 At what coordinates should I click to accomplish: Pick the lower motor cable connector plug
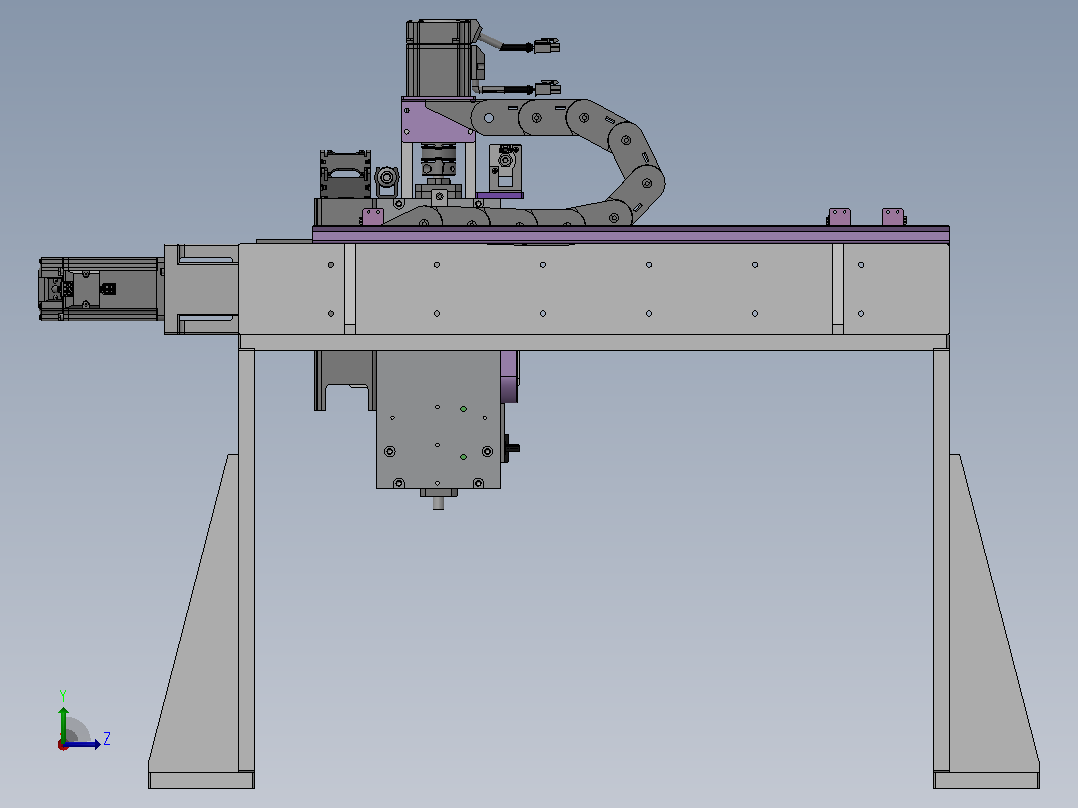(547, 88)
